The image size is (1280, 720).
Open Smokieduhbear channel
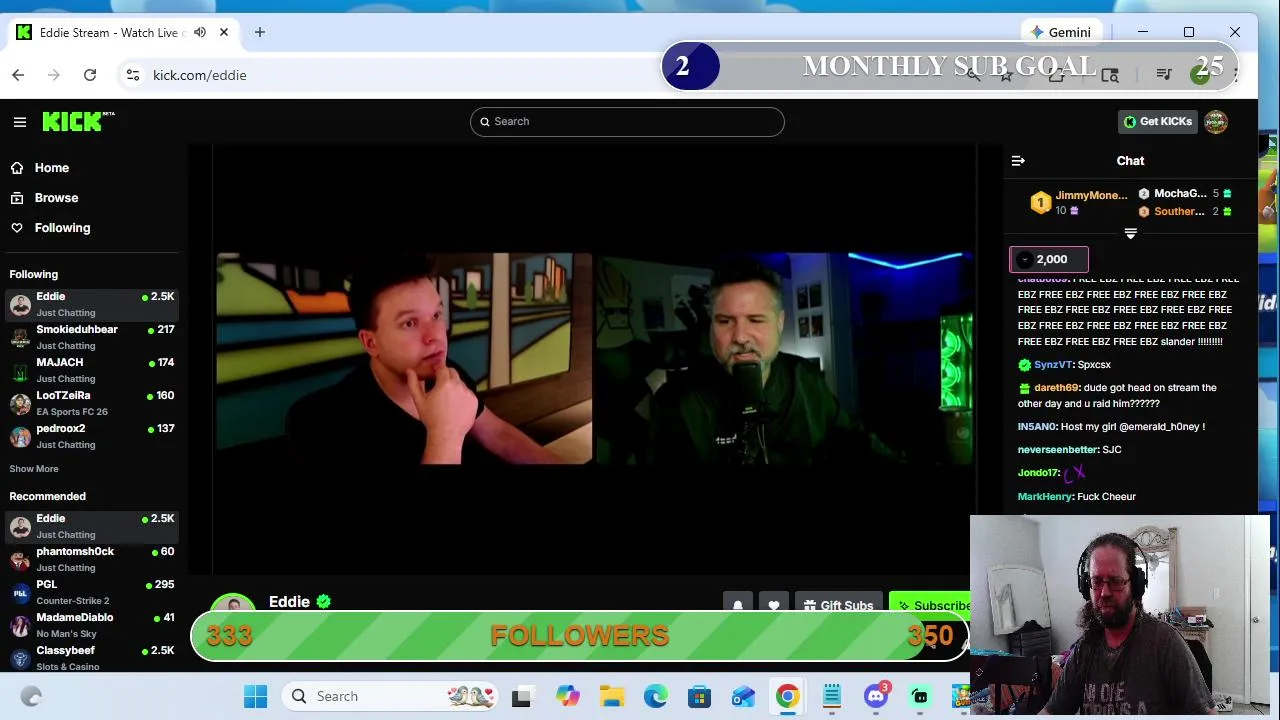point(92,337)
